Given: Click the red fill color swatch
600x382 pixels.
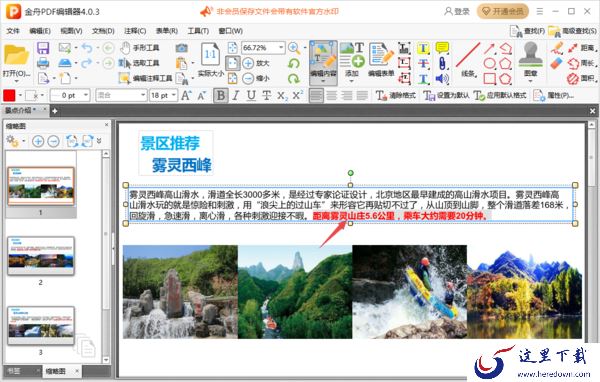Looking at the screenshot, I should pyautogui.click(x=9, y=95).
